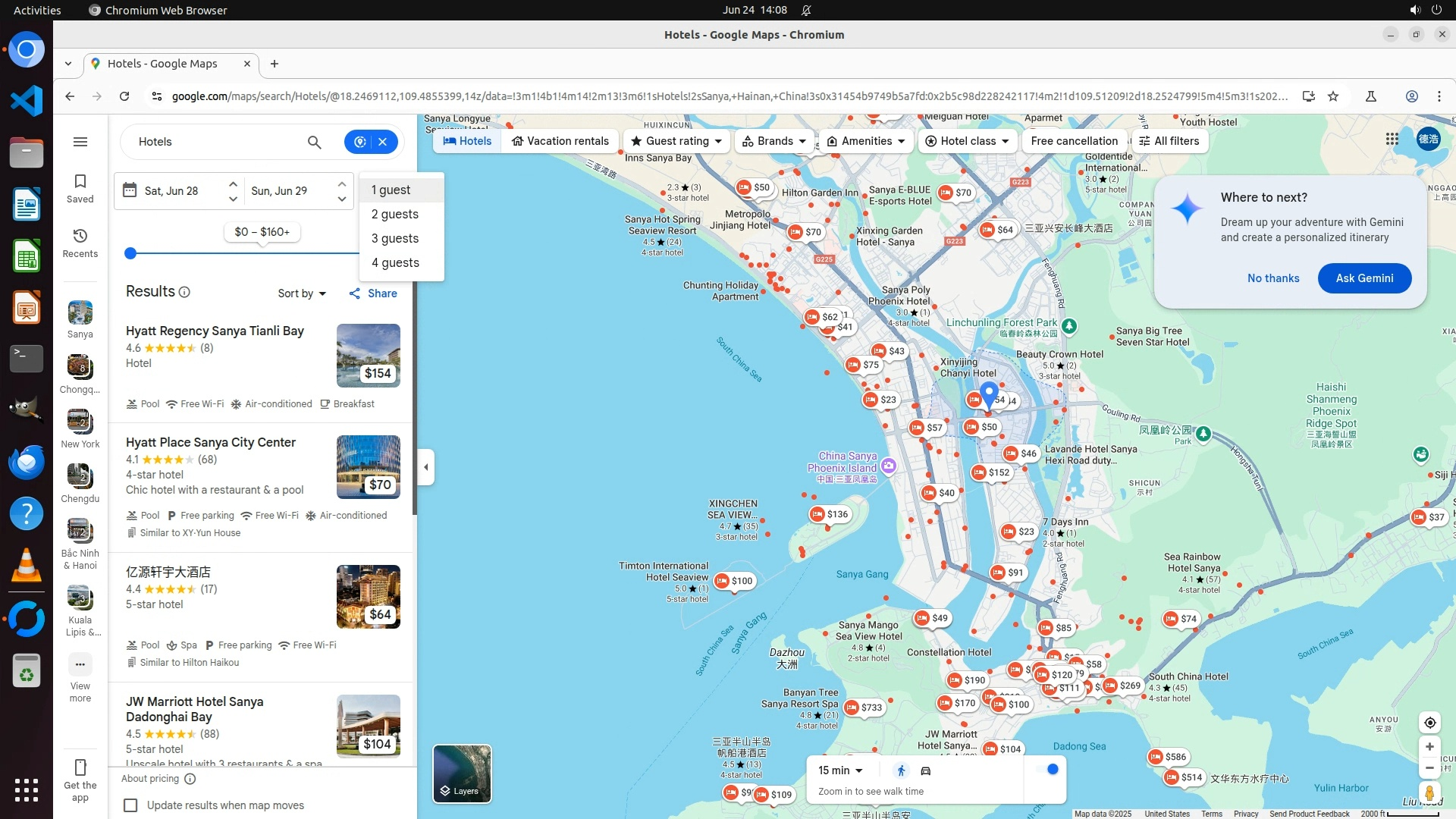The width and height of the screenshot is (1456, 819).
Task: Expand the 15 min duration dropdown
Action: pyautogui.click(x=840, y=770)
